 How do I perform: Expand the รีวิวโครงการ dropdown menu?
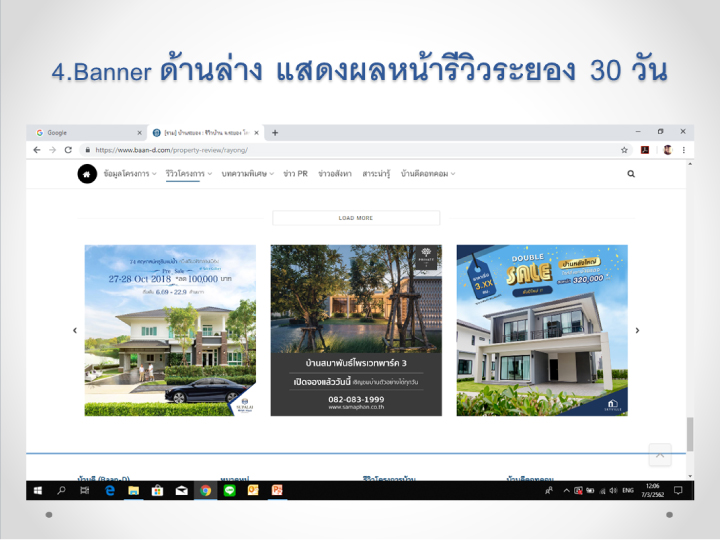click(x=189, y=174)
